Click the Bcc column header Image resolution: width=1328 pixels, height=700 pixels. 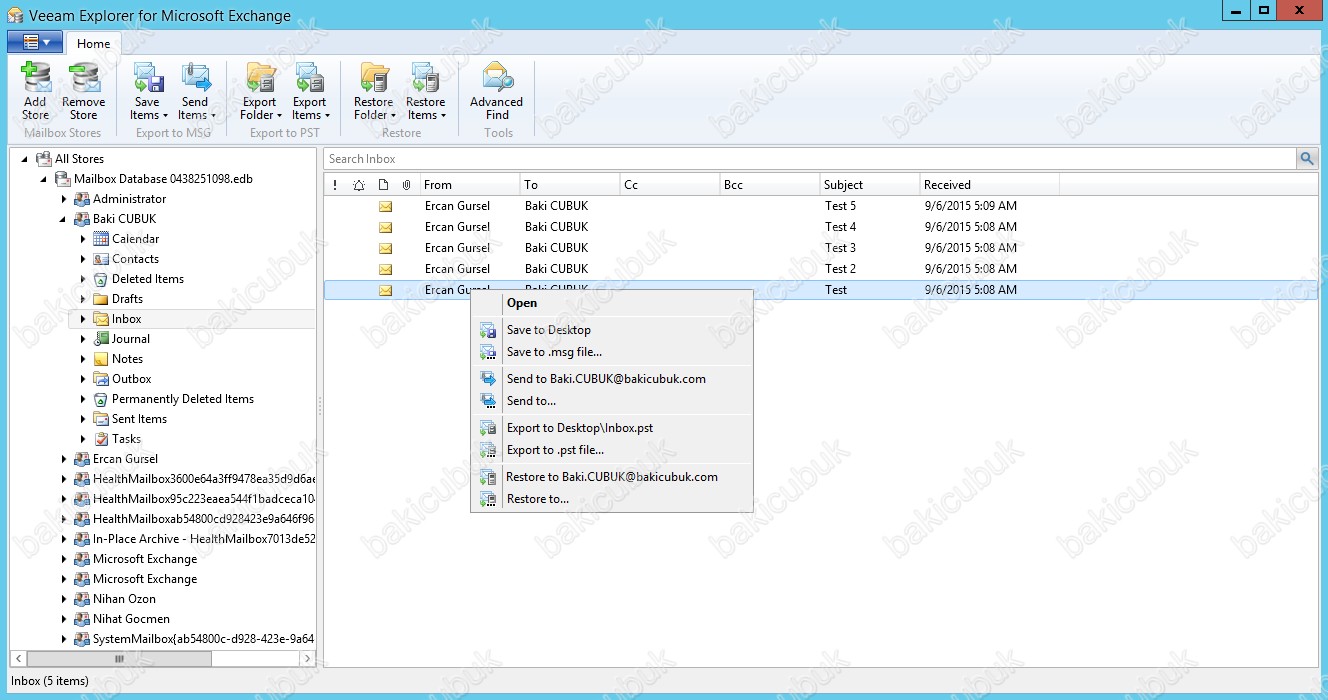770,185
